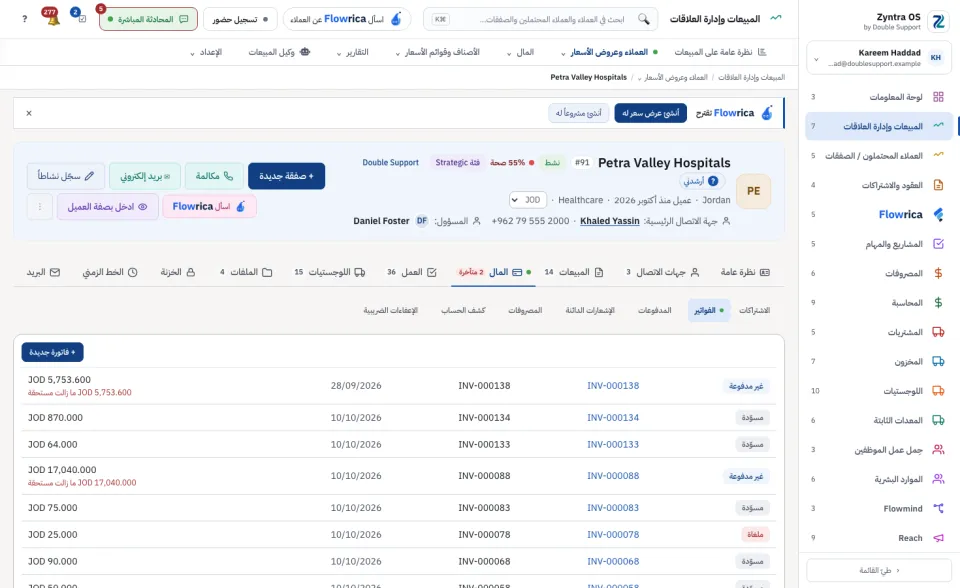Expand the التقارير menu
The width and height of the screenshot is (960, 588).
click(x=353, y=52)
